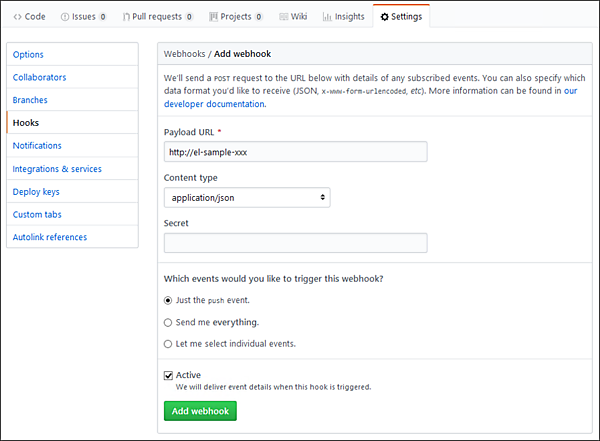Select 'Let me select individual events'
This screenshot has width=600, height=441.
coord(167,344)
